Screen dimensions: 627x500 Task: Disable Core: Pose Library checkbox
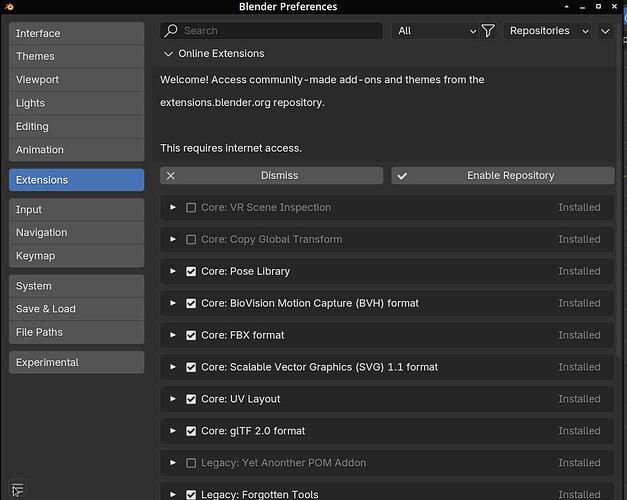click(191, 272)
